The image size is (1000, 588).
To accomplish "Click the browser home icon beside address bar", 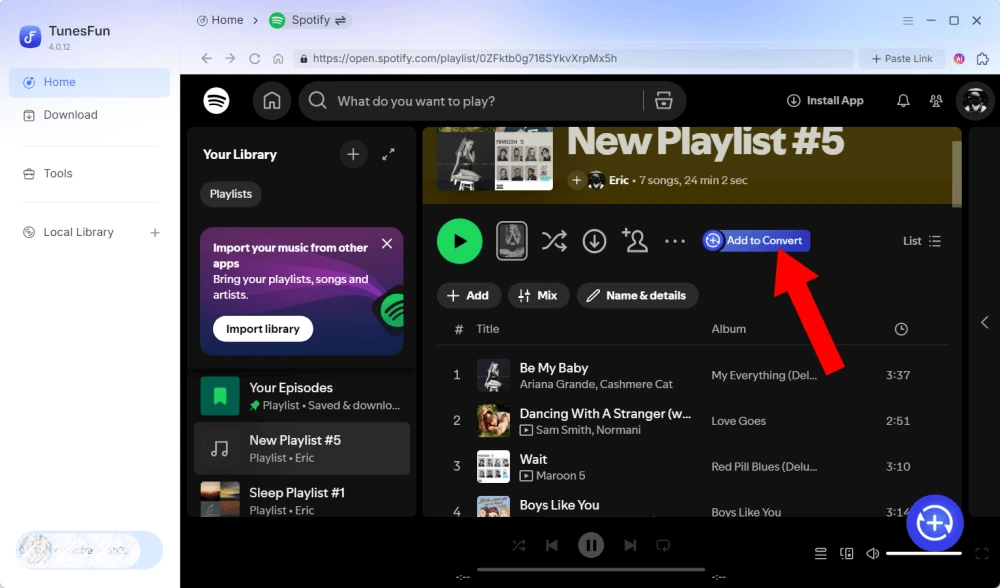I will [278, 59].
